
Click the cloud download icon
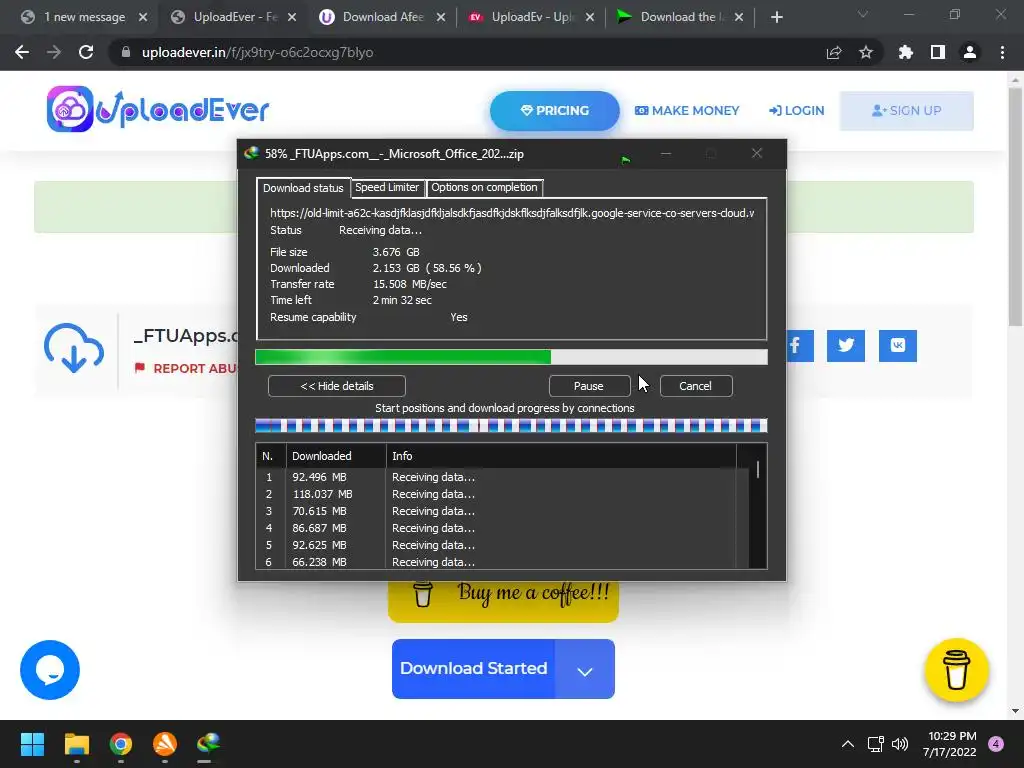tap(74, 348)
